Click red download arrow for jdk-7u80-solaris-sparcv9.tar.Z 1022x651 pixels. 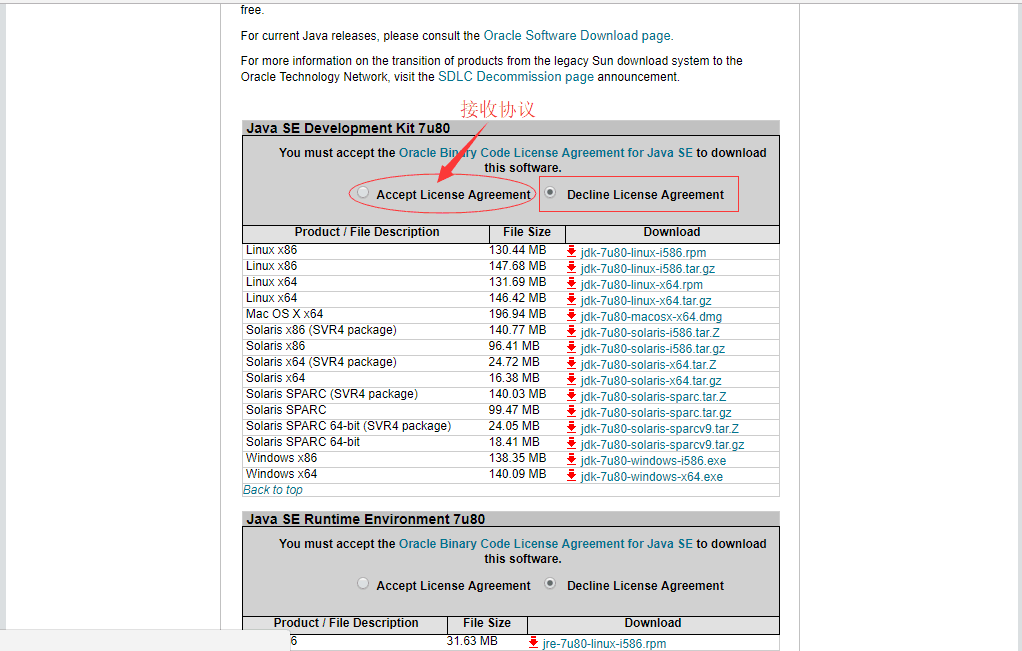click(x=572, y=427)
